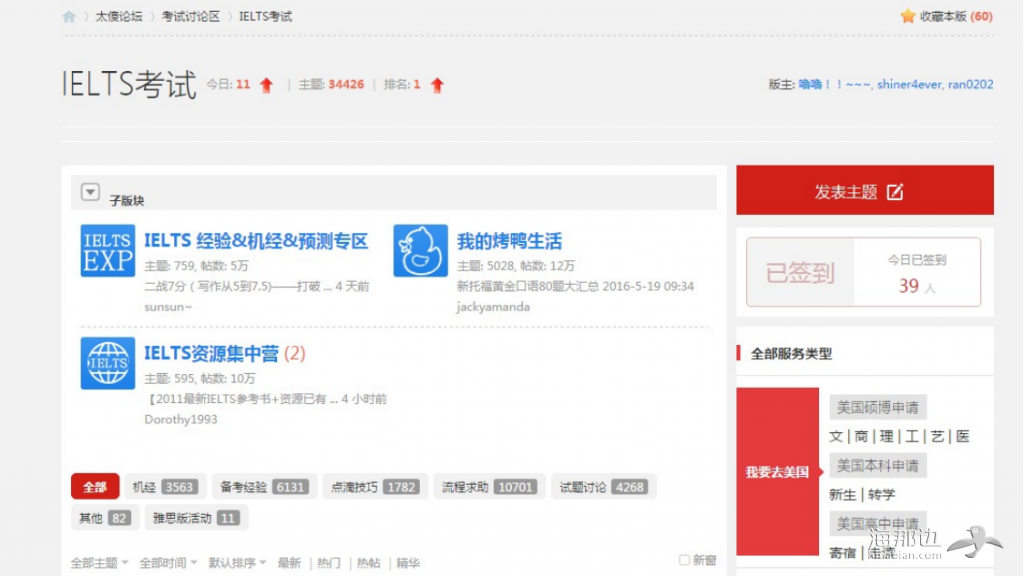Select the 试题讨论 4268 category tab
Viewport: 1024px width, 576px height.
tap(603, 487)
